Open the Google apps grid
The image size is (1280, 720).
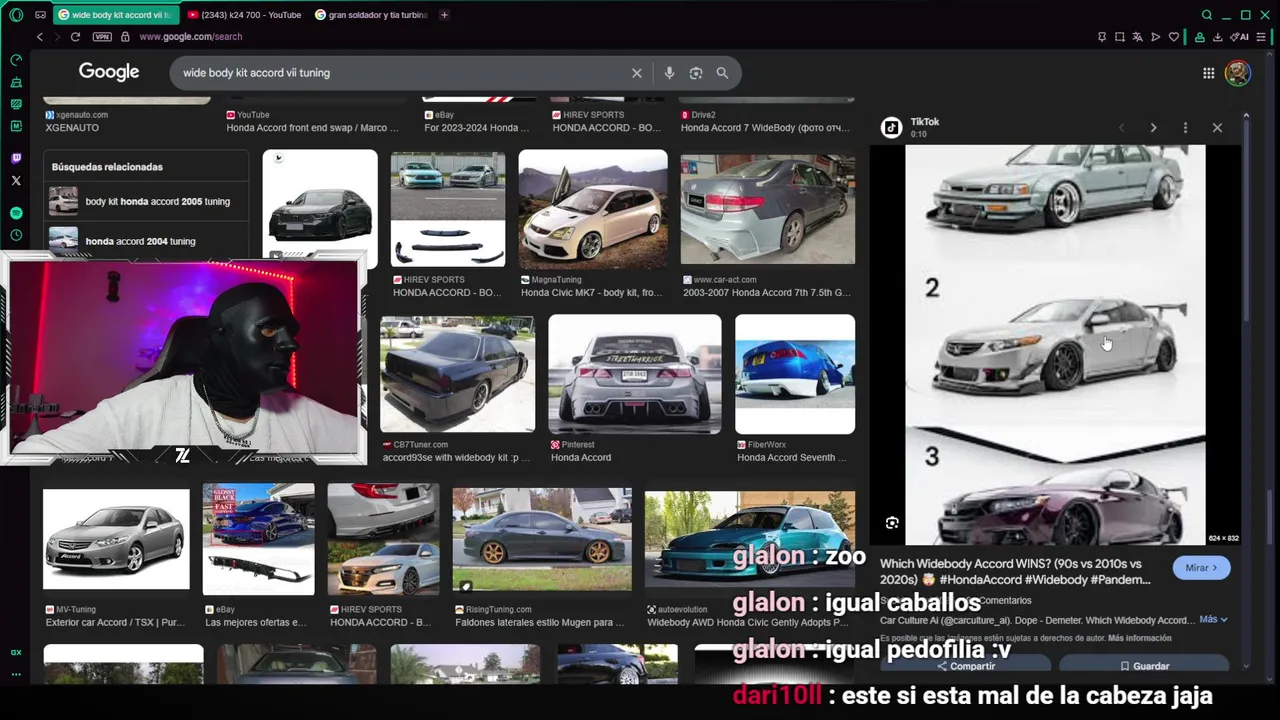[x=1209, y=73]
